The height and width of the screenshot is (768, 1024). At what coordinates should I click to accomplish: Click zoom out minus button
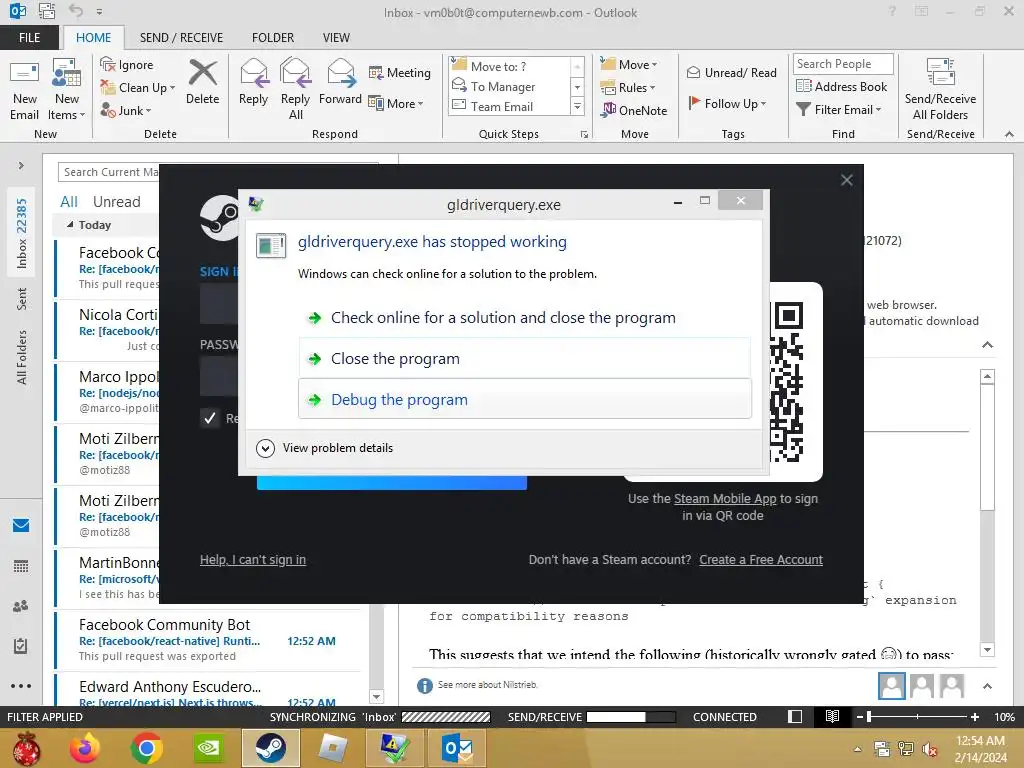860,717
